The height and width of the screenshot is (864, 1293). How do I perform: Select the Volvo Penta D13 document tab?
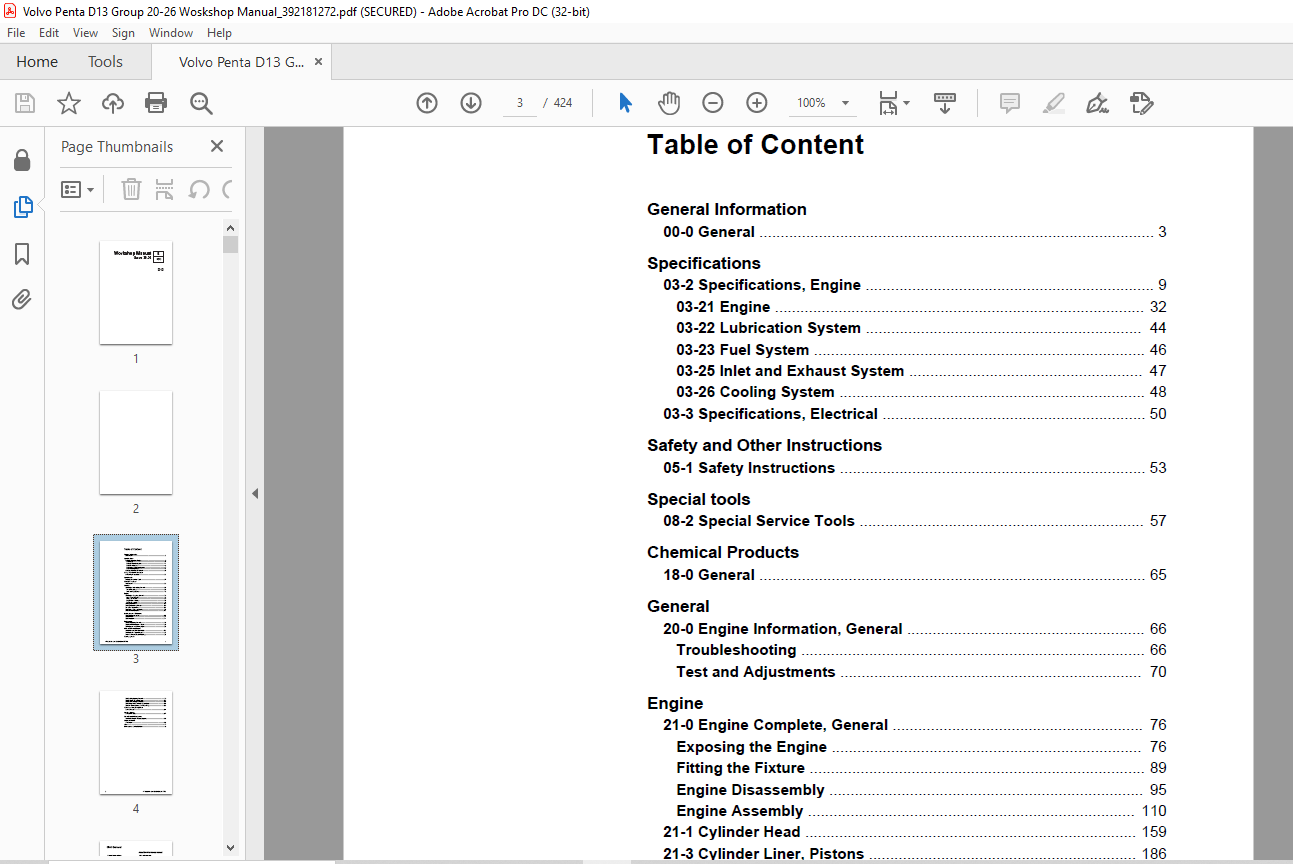(x=242, y=62)
